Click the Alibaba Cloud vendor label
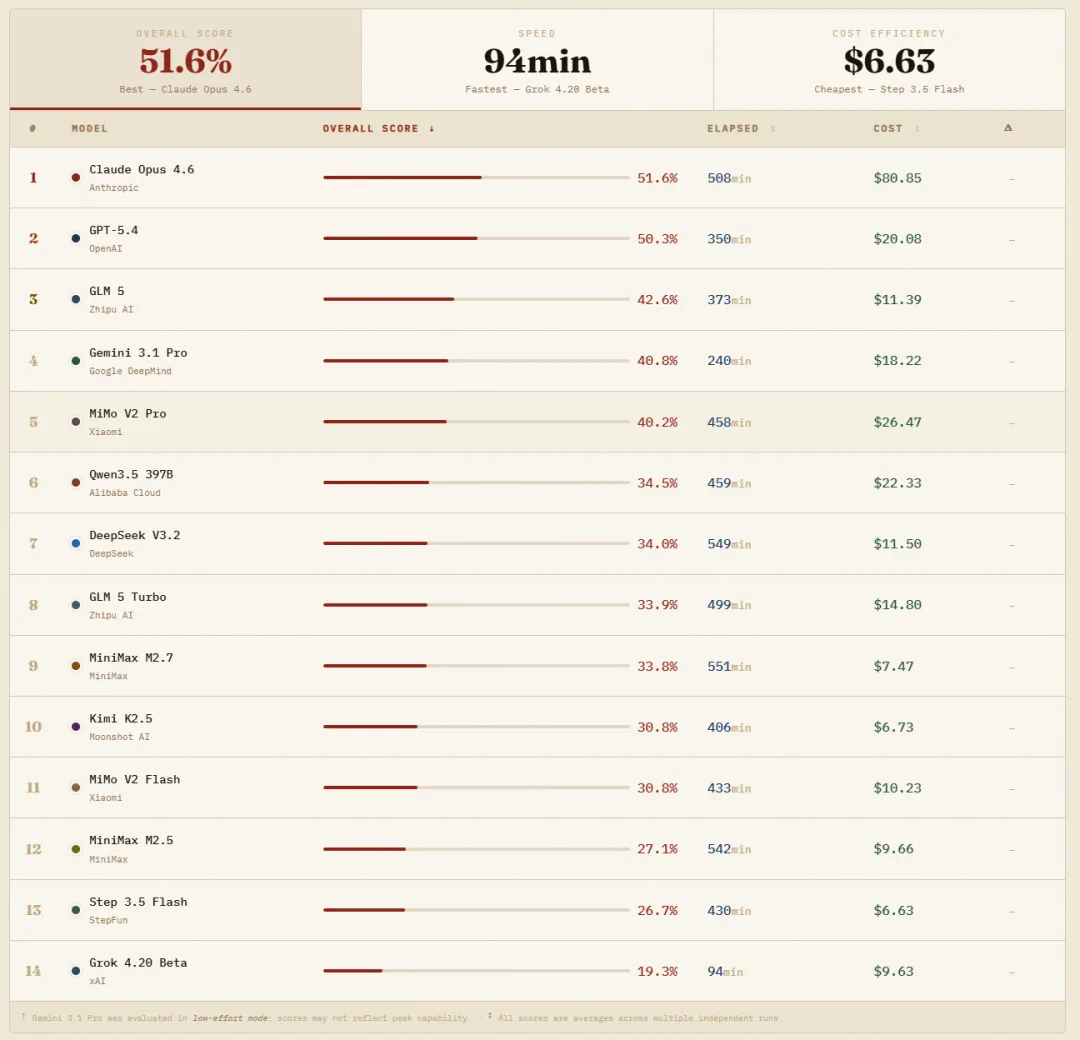 pyautogui.click(x=125, y=493)
